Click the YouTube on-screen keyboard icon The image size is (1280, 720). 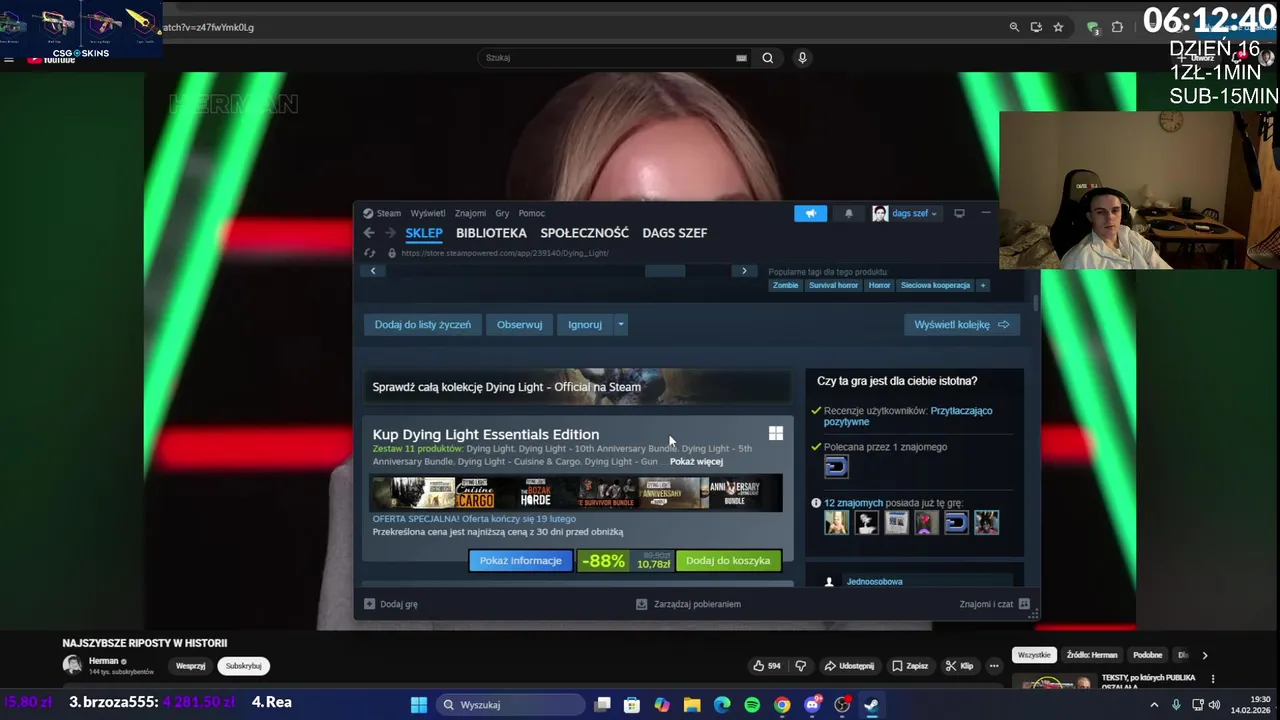click(x=741, y=58)
